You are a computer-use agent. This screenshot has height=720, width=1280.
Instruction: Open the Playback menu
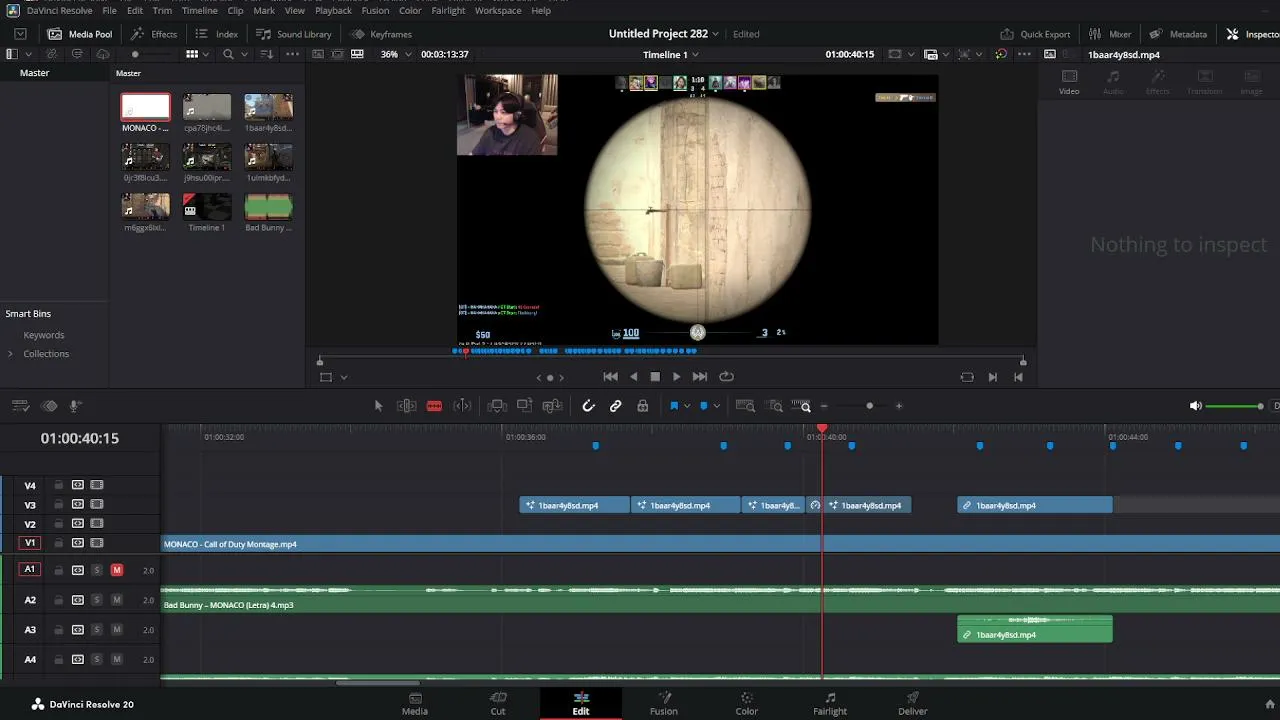(333, 11)
